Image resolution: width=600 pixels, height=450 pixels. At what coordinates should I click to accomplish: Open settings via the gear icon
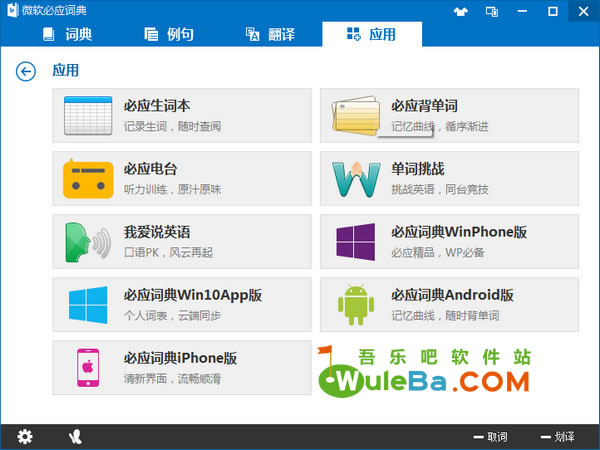25,437
